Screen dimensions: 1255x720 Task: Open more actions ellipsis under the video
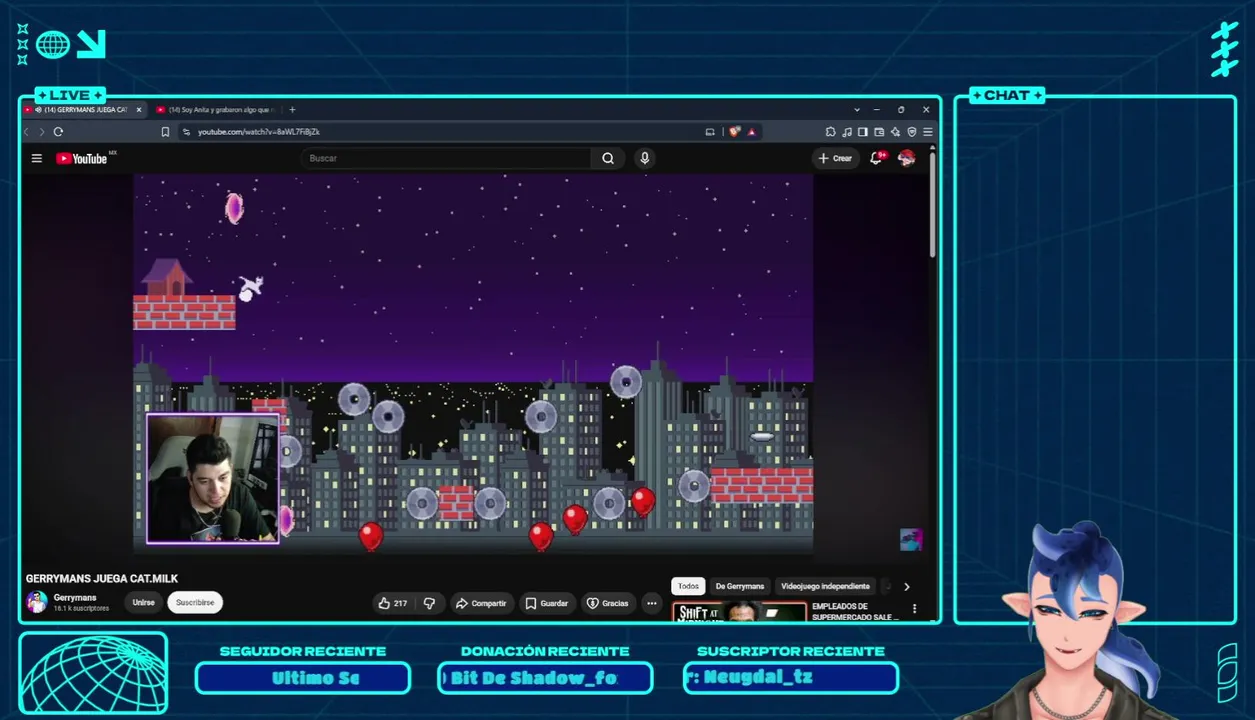coord(652,603)
